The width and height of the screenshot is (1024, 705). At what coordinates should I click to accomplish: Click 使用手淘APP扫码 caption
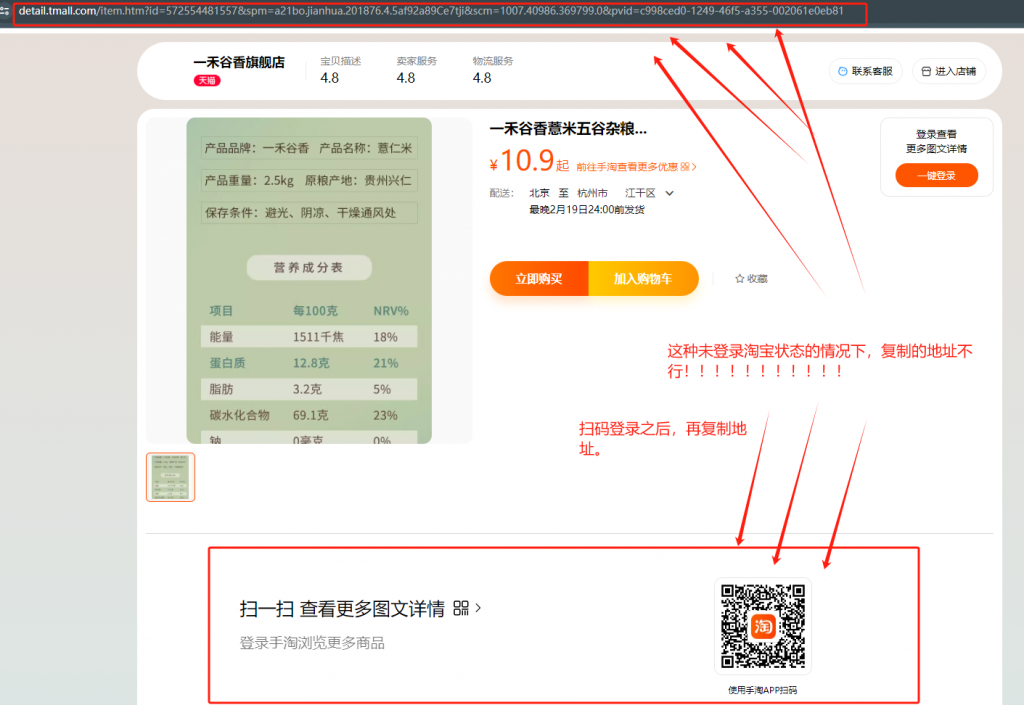(x=763, y=690)
